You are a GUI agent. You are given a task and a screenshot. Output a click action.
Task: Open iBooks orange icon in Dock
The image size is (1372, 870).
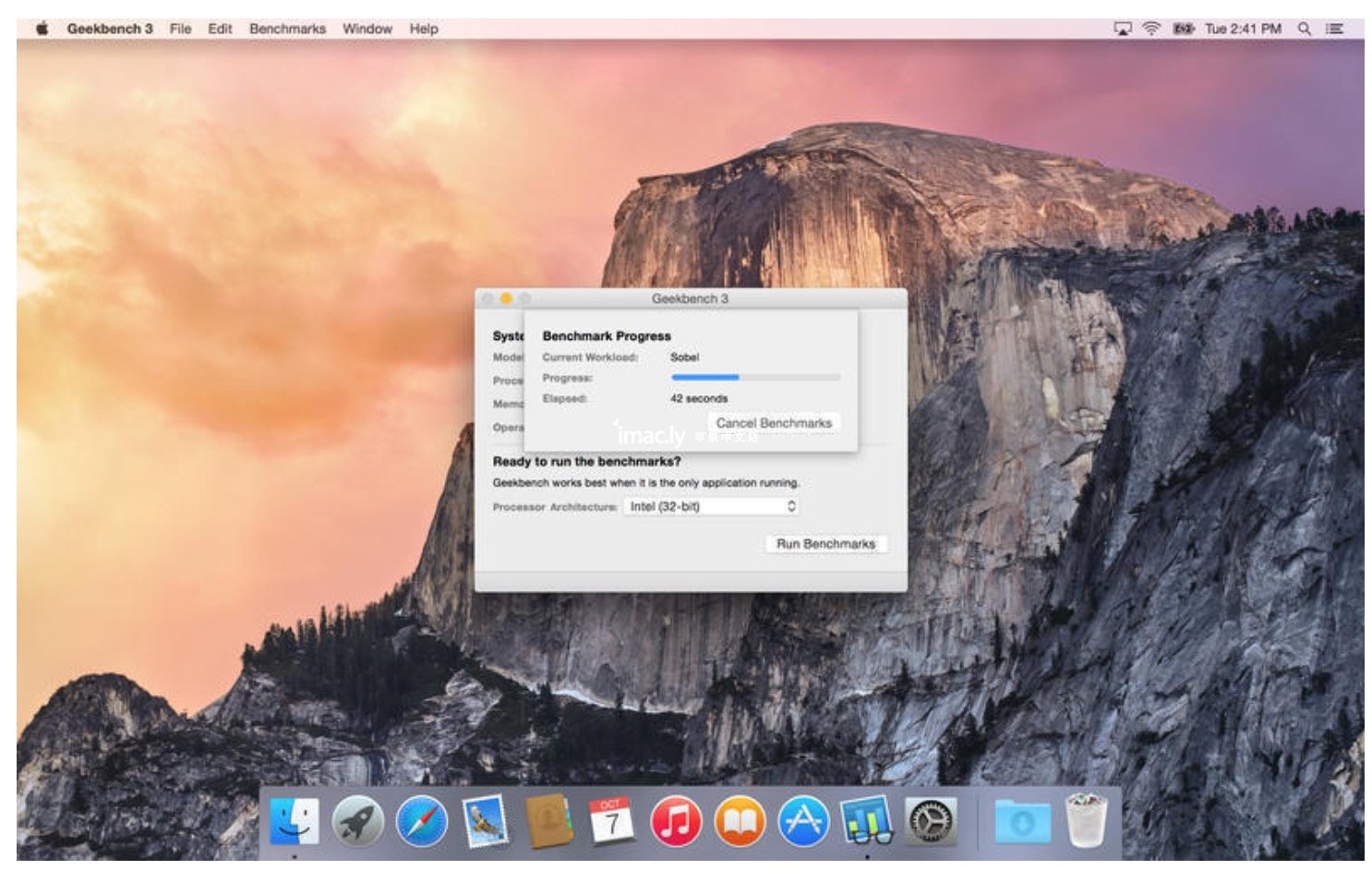740,821
